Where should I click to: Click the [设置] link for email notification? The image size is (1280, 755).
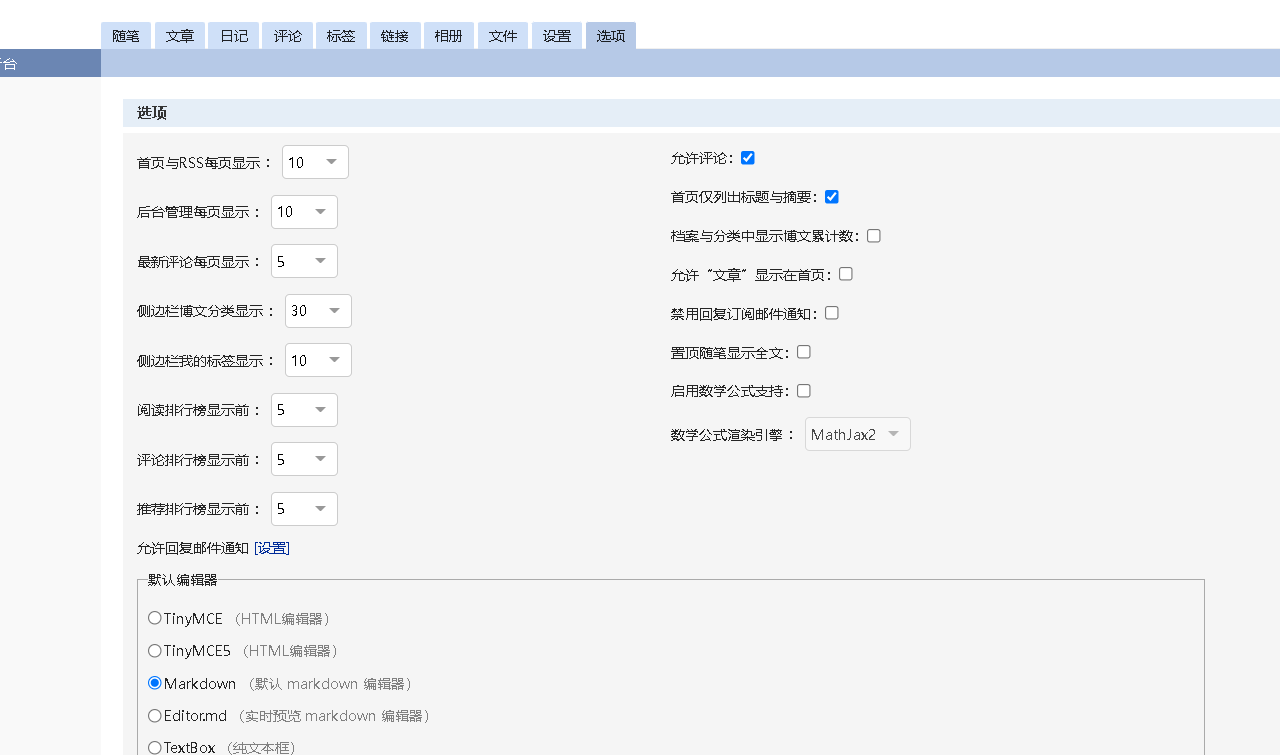(272, 548)
